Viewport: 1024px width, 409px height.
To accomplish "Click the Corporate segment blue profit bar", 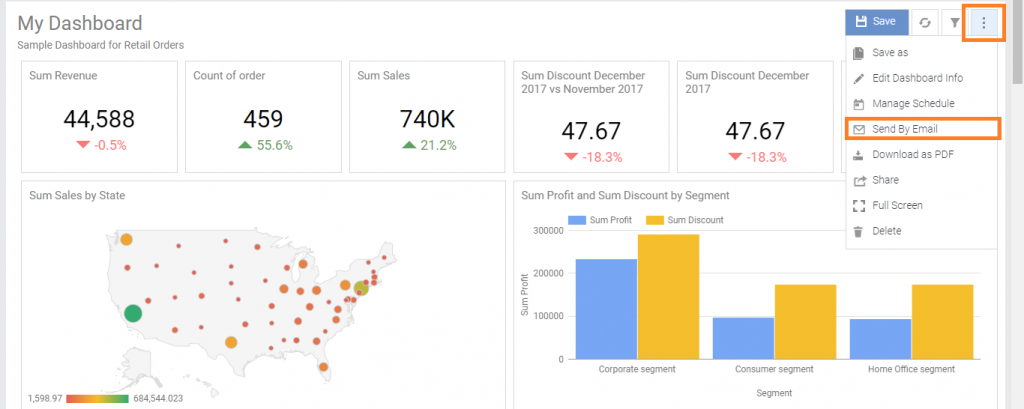I will click(x=606, y=308).
